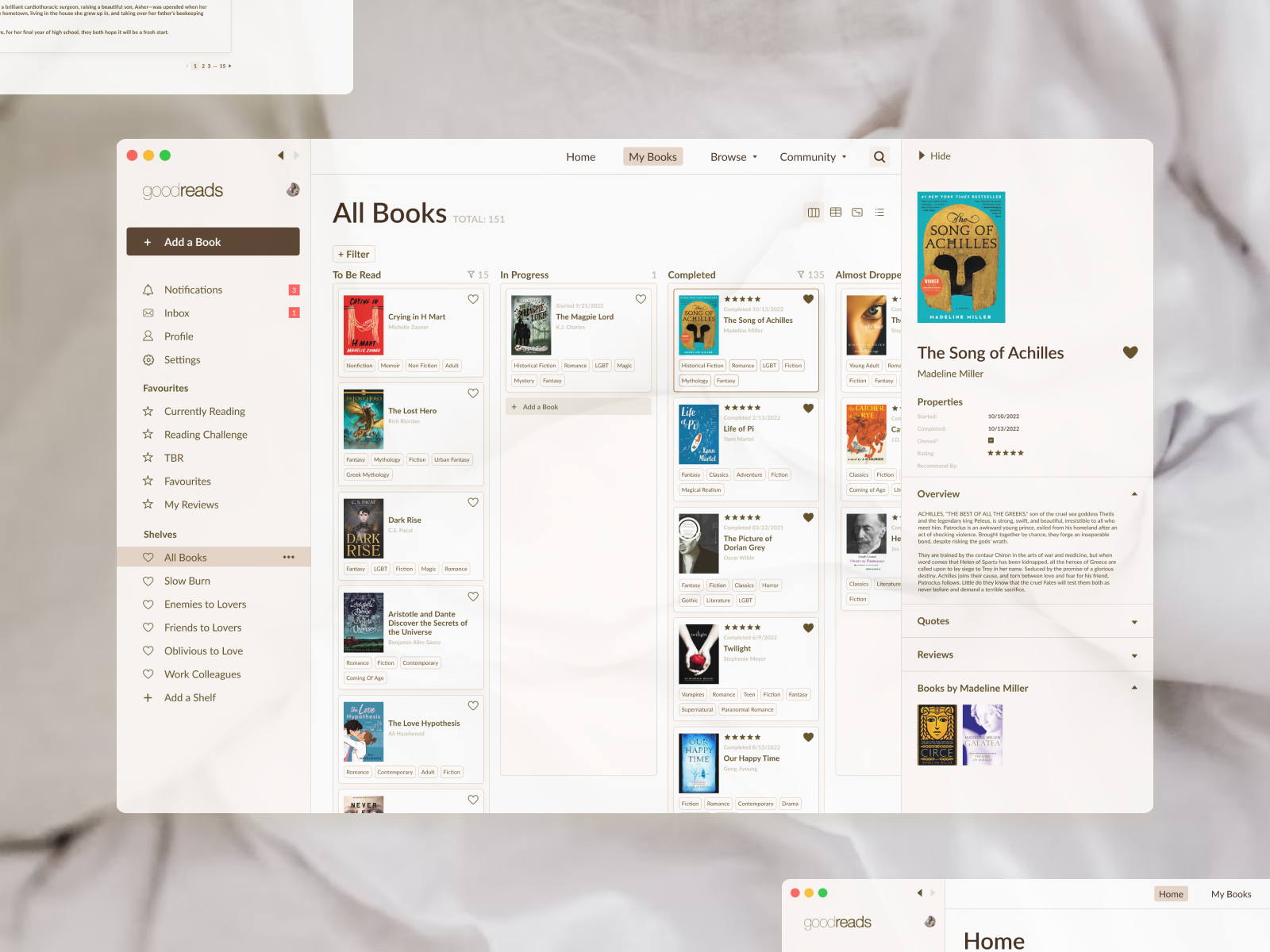Viewport: 1270px width, 952px height.
Task: Open Profile person icon
Action: coord(148,336)
